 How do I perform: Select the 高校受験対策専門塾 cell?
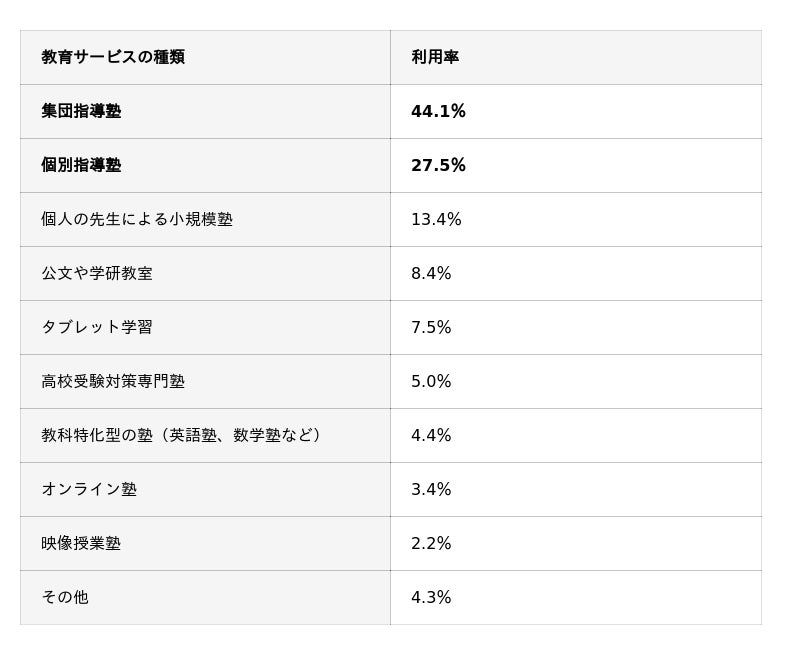(113, 381)
